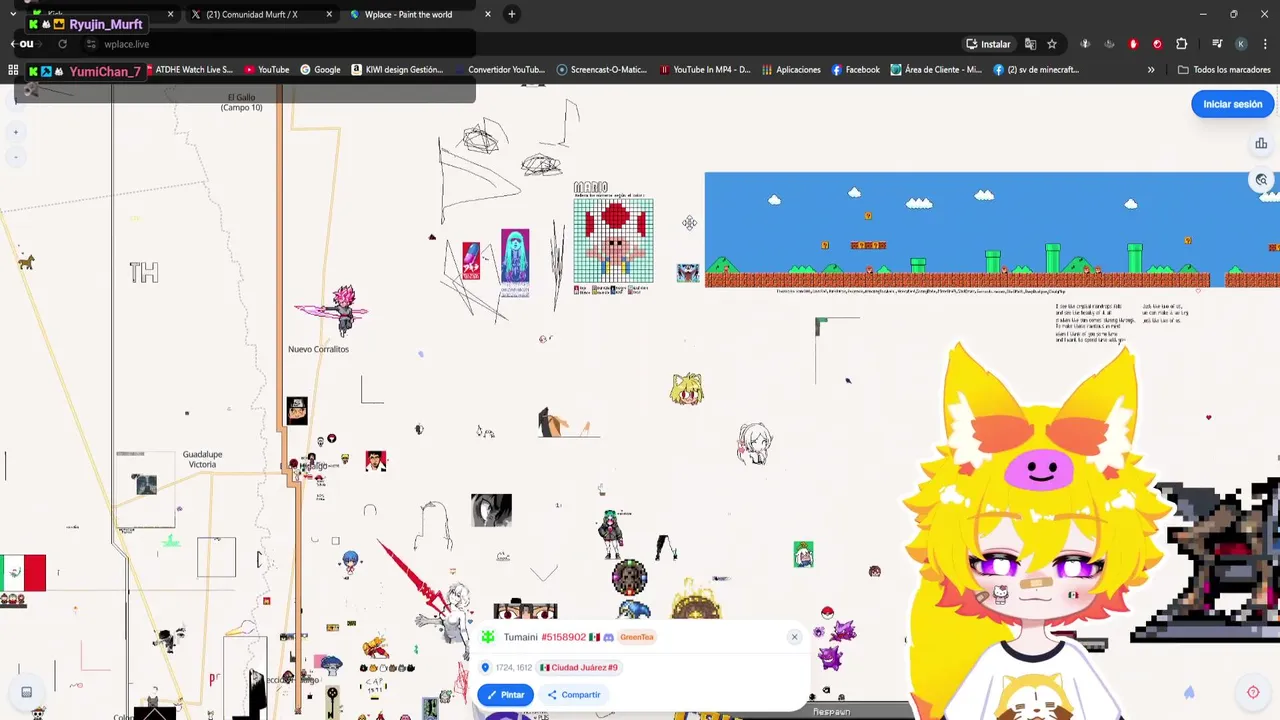The width and height of the screenshot is (1280, 720).
Task: Click the Iniciar sesión button
Action: coord(1232,104)
